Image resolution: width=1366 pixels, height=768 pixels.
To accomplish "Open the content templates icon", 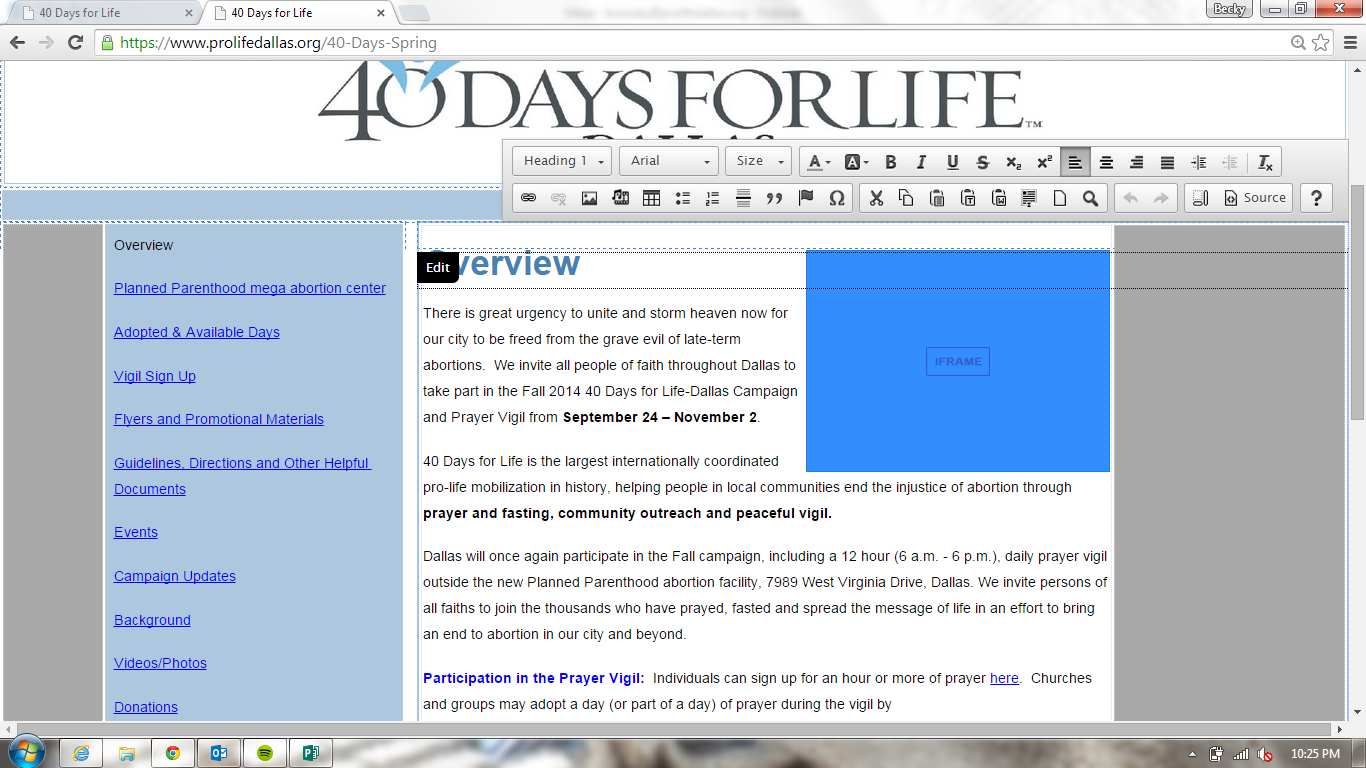I will pyautogui.click(x=1029, y=198).
